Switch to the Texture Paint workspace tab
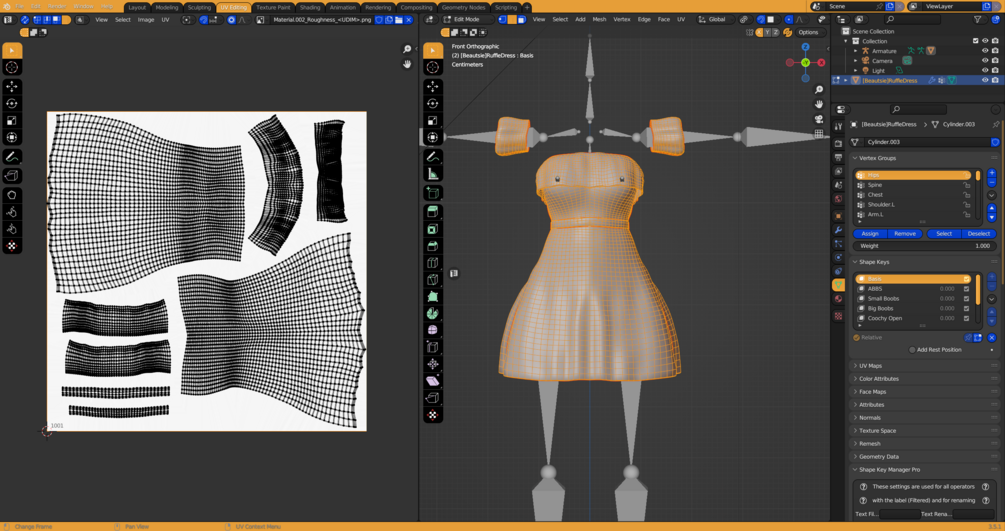The image size is (1005, 531). pos(273,7)
